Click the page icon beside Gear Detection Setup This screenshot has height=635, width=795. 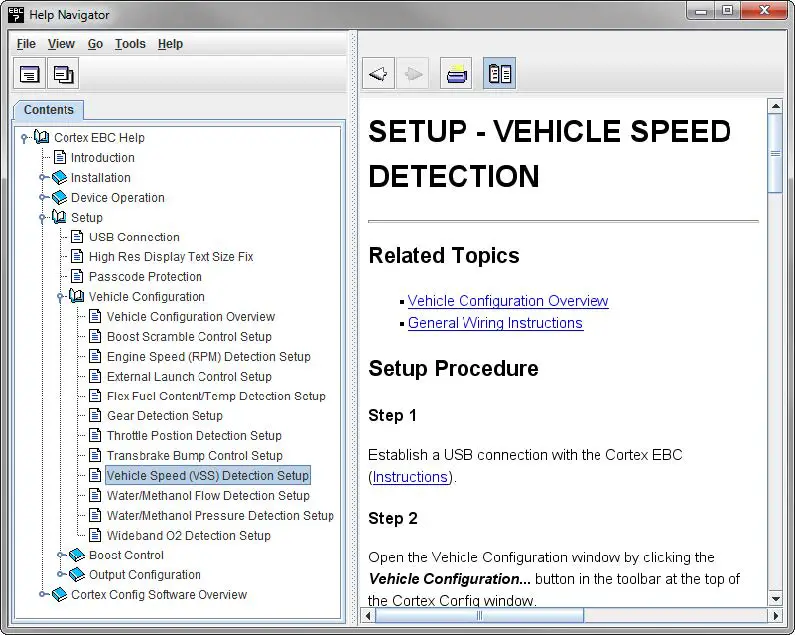95,415
